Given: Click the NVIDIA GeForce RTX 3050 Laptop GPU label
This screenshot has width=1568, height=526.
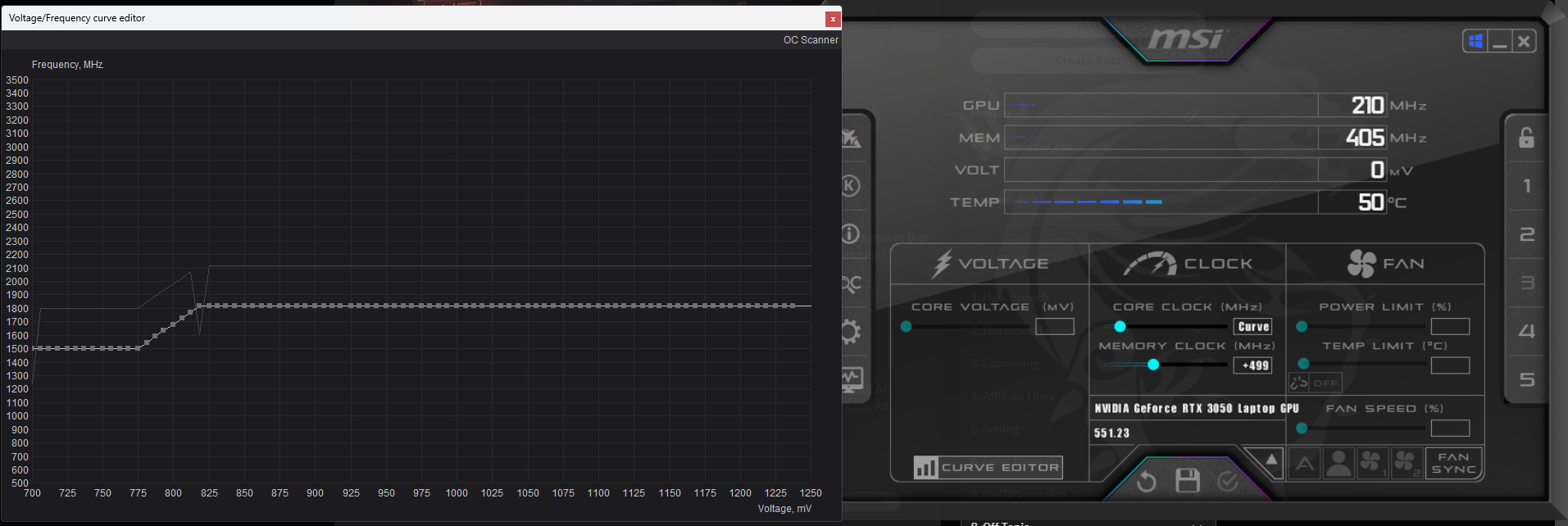Looking at the screenshot, I should click(1197, 408).
